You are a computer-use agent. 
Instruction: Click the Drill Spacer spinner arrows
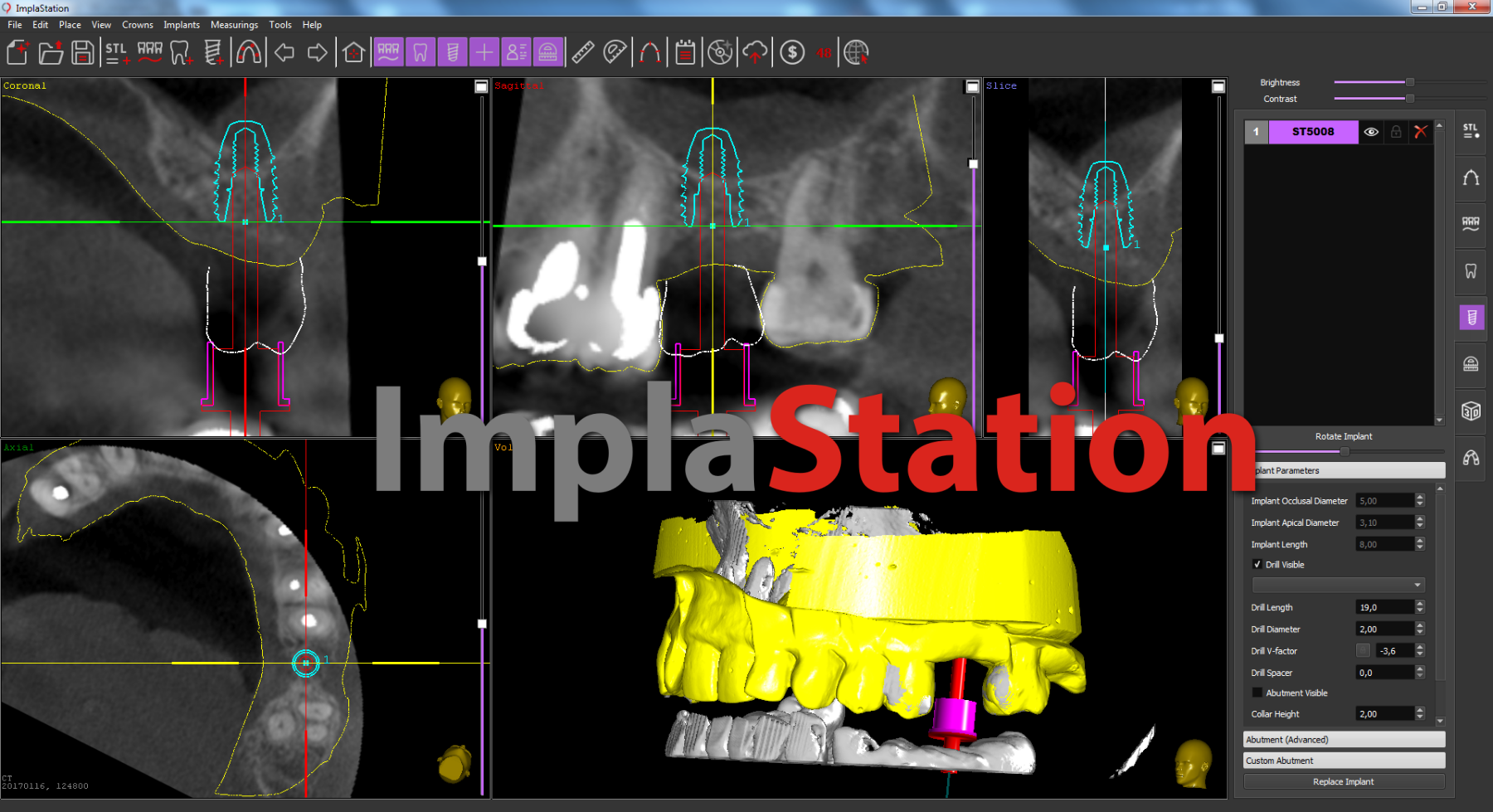[x=1420, y=673]
